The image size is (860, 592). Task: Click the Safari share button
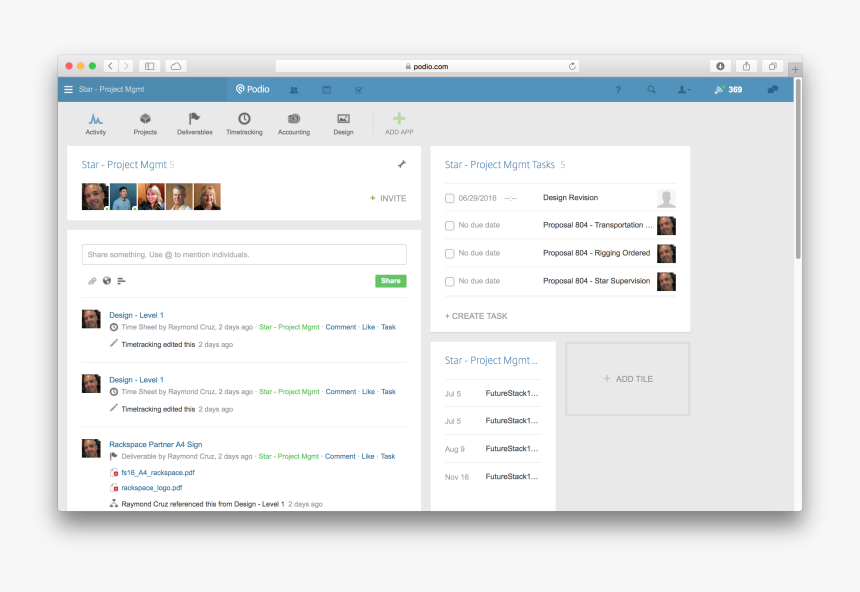click(x=746, y=66)
